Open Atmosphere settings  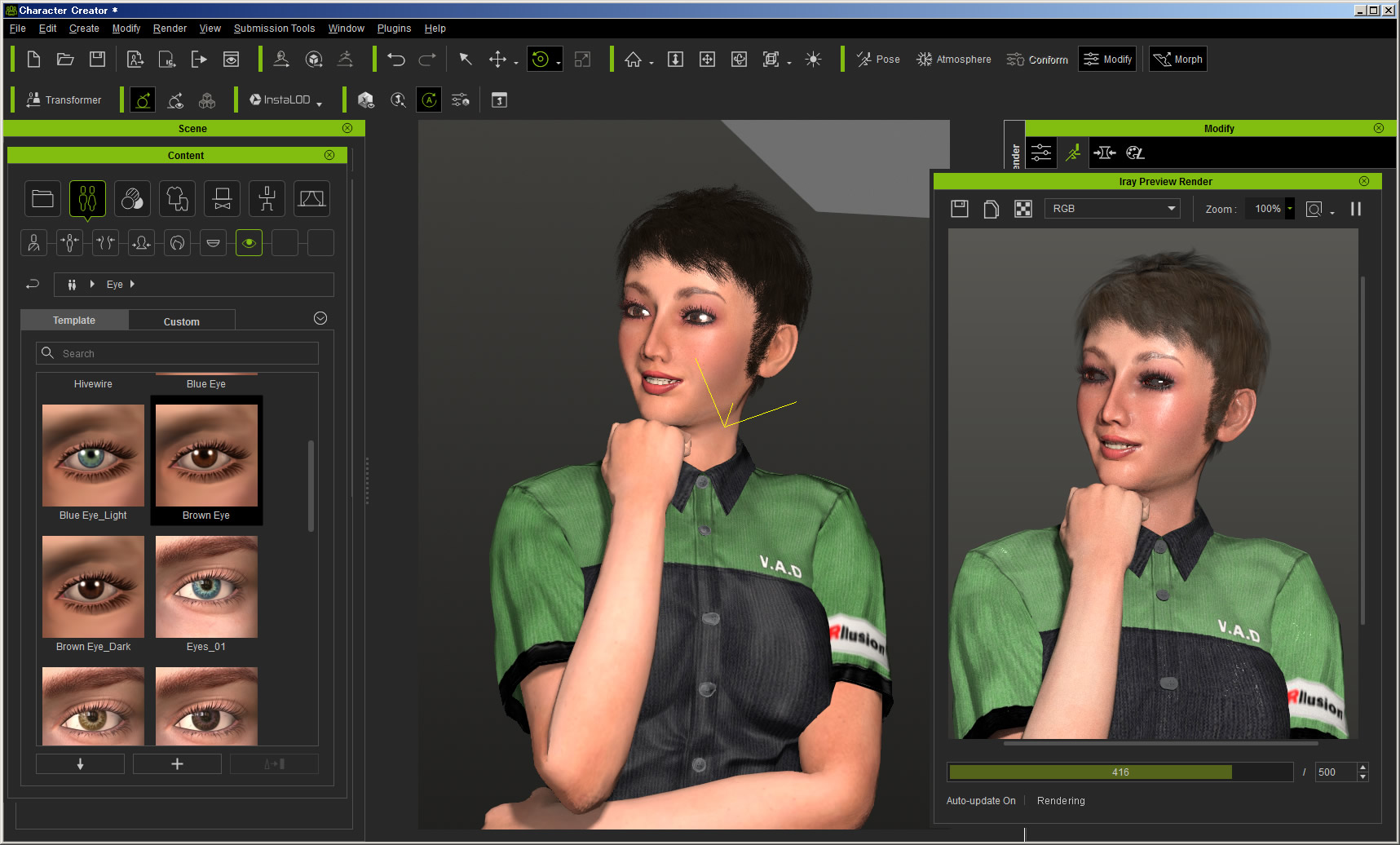click(x=953, y=60)
